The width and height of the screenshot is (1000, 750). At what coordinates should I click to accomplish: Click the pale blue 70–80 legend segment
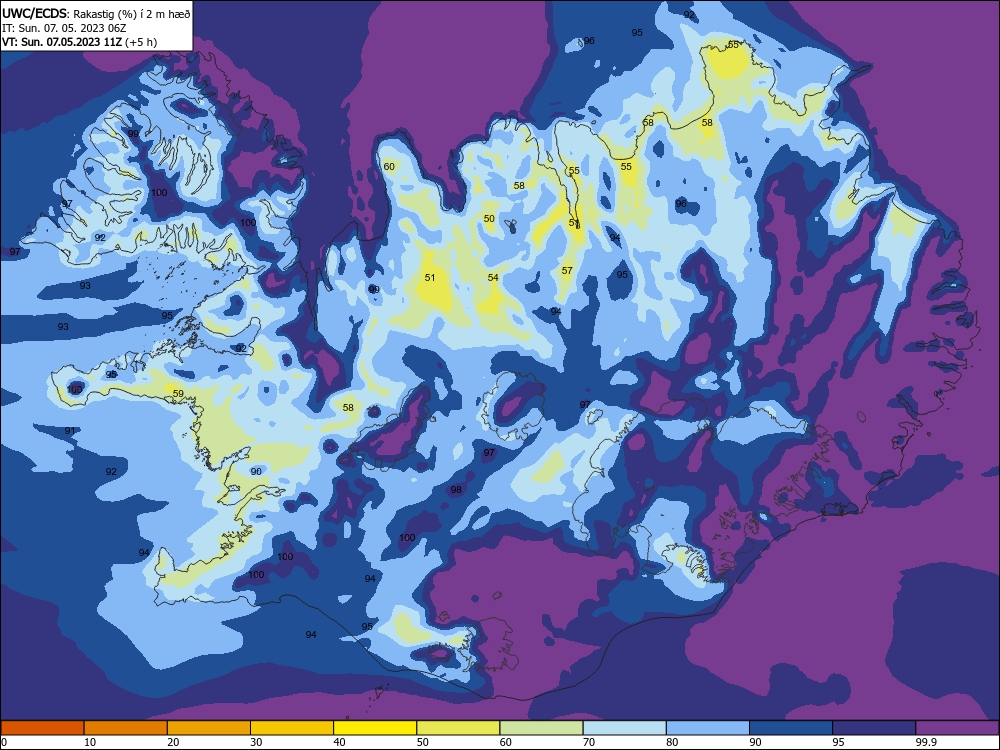click(x=624, y=728)
